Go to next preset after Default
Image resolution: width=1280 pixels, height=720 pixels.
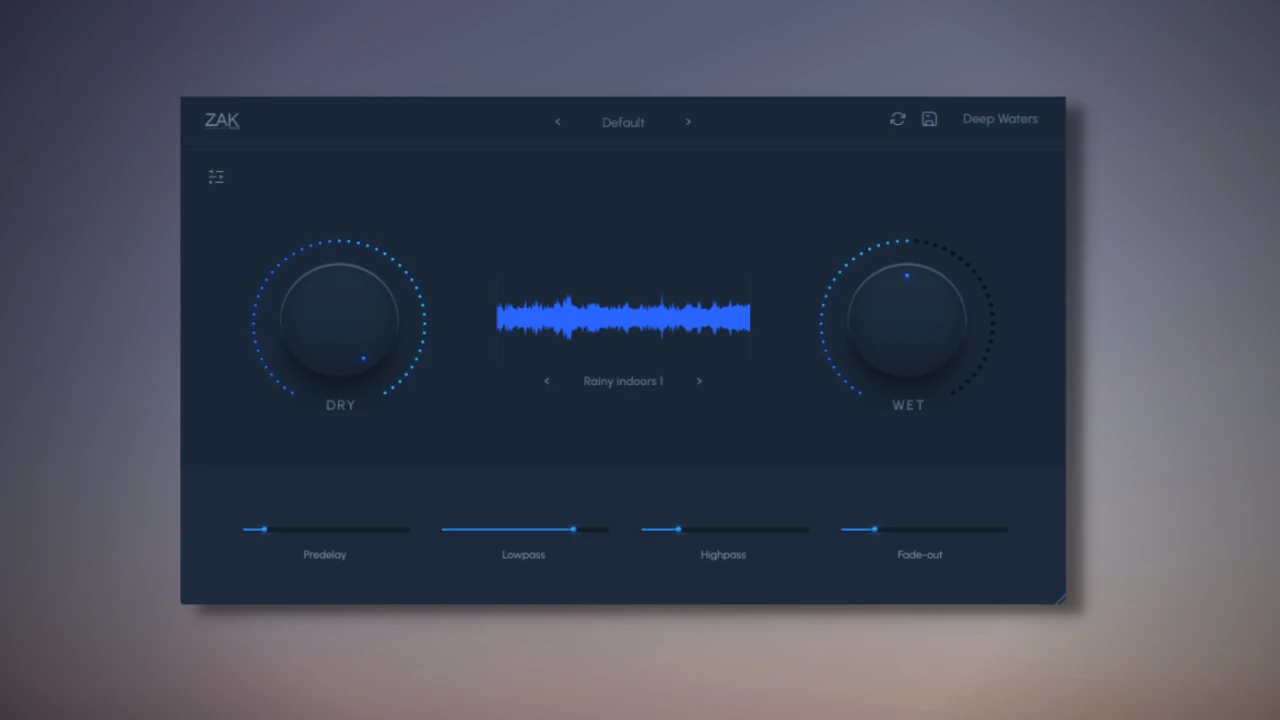tap(688, 122)
